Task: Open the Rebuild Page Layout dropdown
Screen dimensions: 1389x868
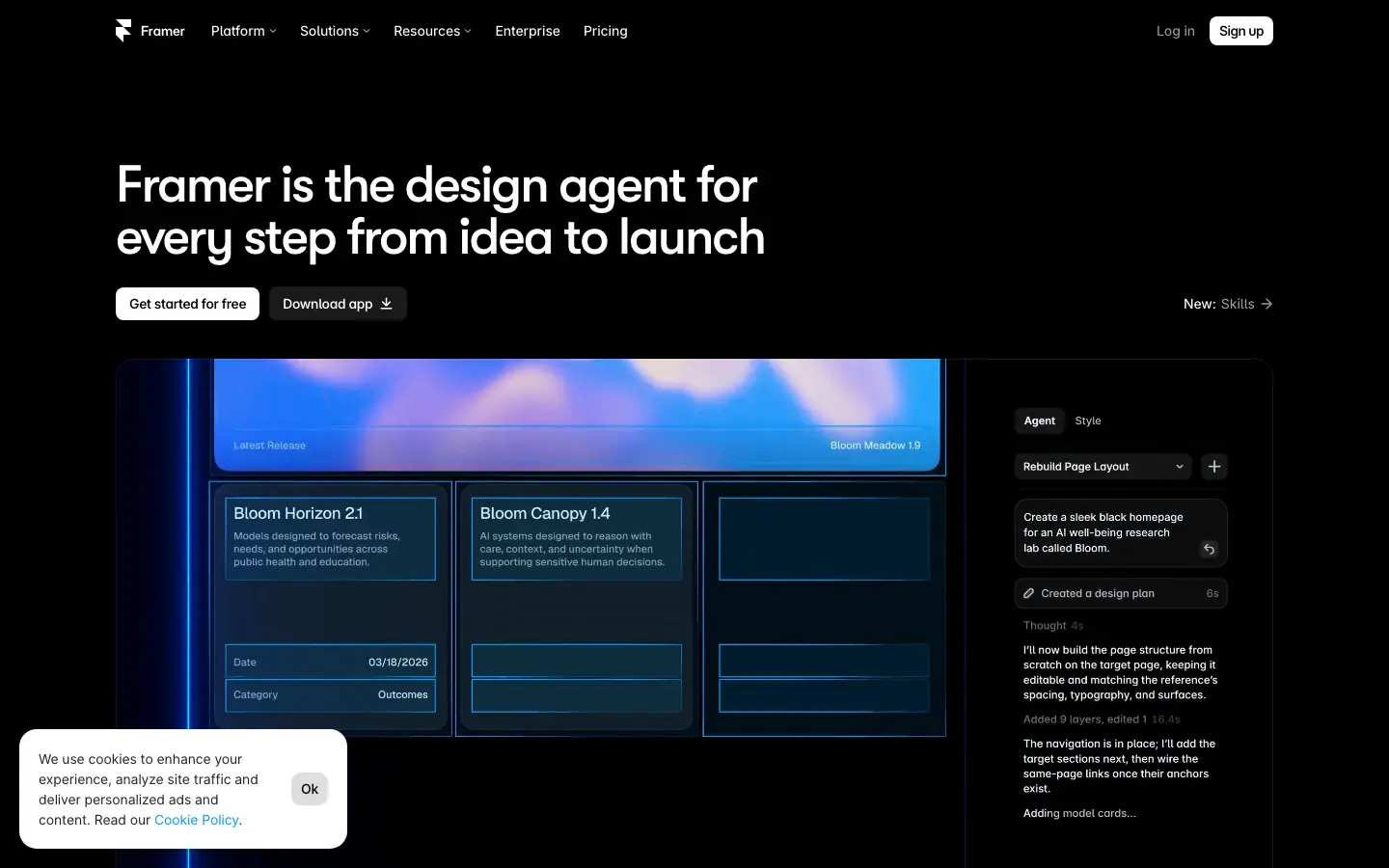Action: coord(1103,467)
